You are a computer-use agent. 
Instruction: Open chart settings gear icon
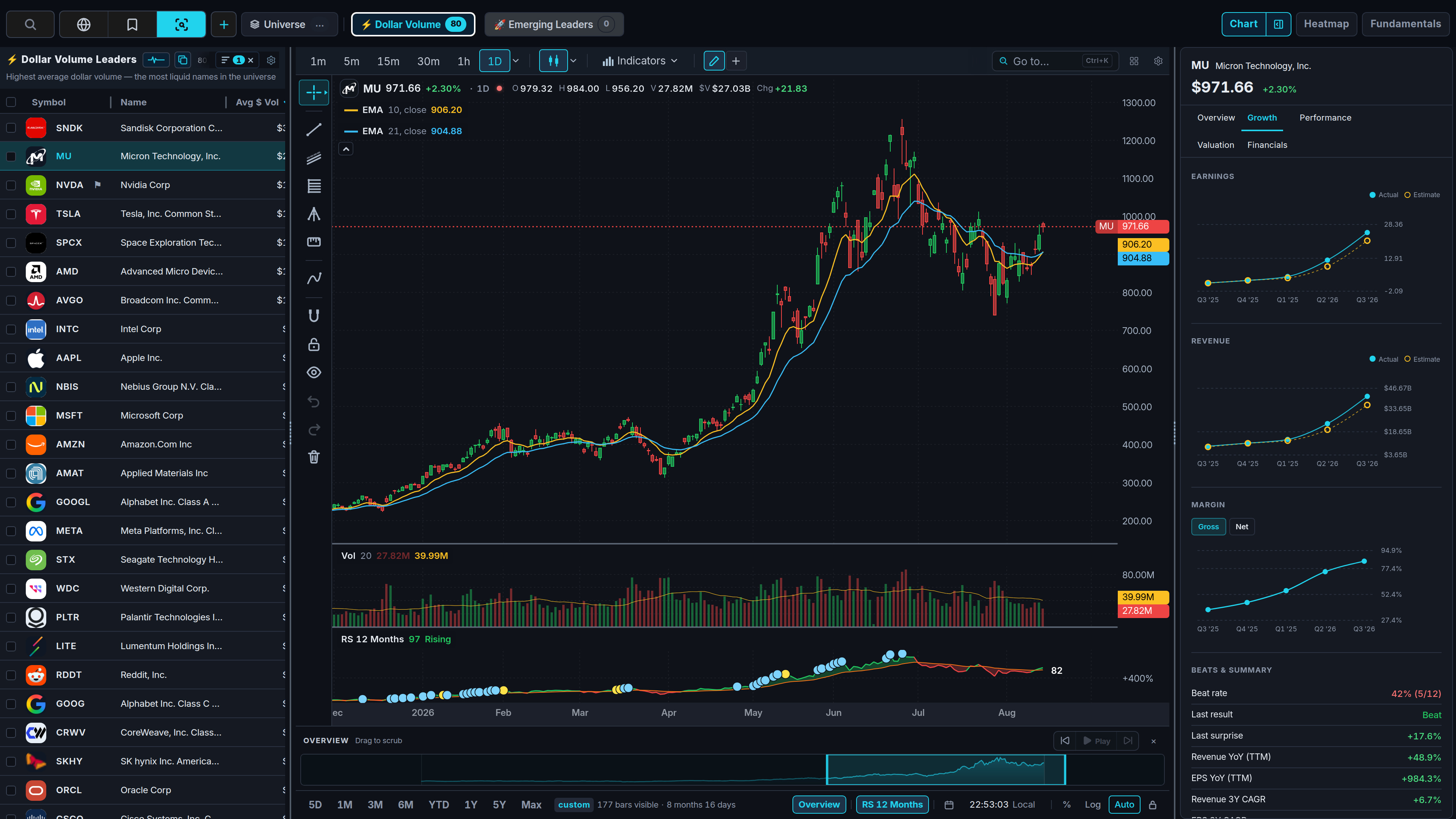(x=1158, y=61)
